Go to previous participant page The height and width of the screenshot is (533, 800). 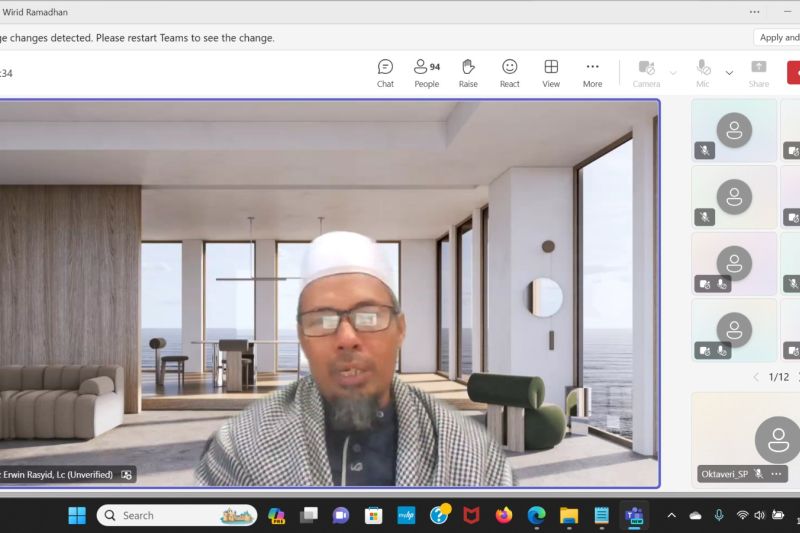(x=756, y=377)
